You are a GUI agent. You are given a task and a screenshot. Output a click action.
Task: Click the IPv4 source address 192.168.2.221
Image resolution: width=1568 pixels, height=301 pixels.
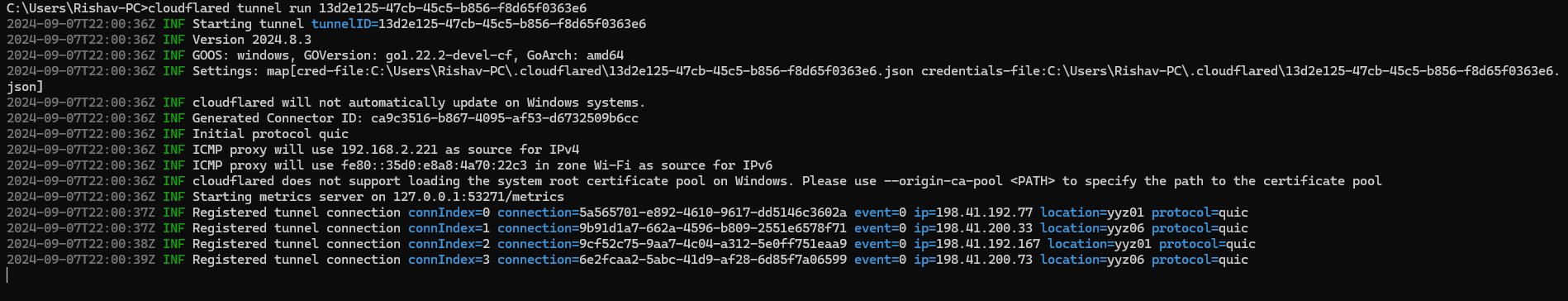pyautogui.click(x=389, y=150)
